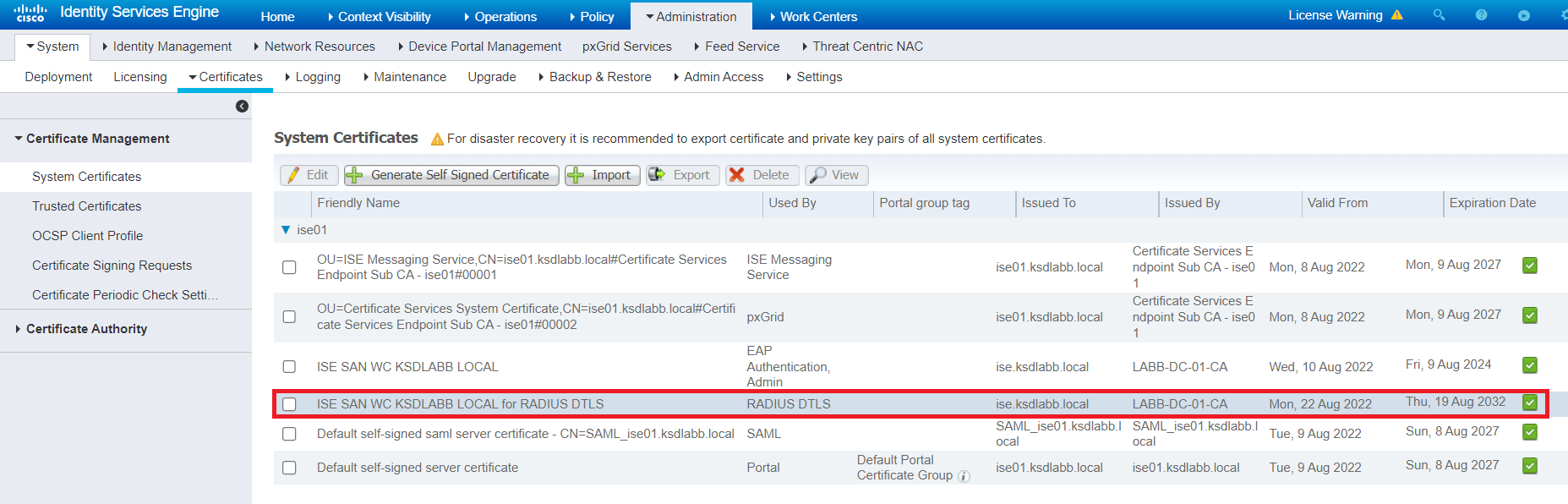Click the Import button

[x=602, y=175]
